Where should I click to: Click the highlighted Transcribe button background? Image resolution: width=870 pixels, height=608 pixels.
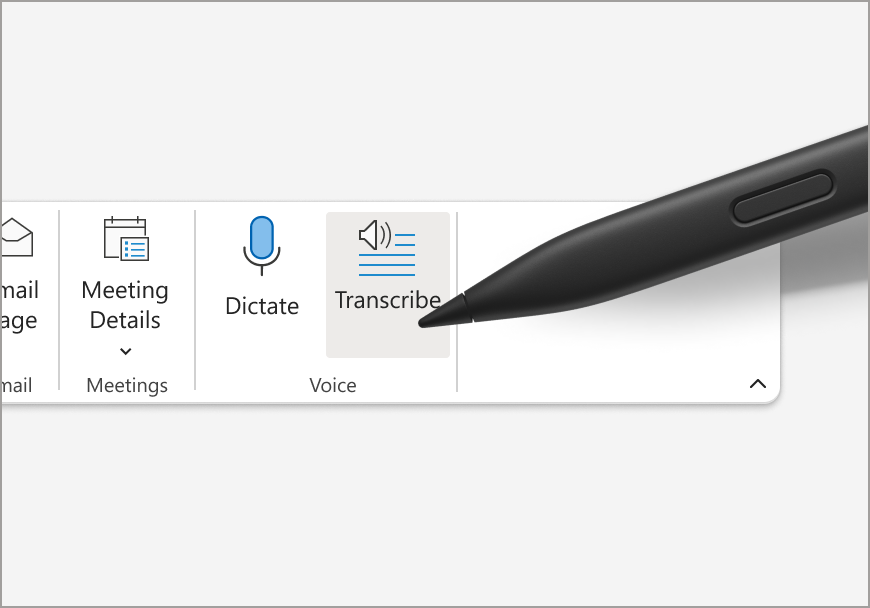[388, 285]
